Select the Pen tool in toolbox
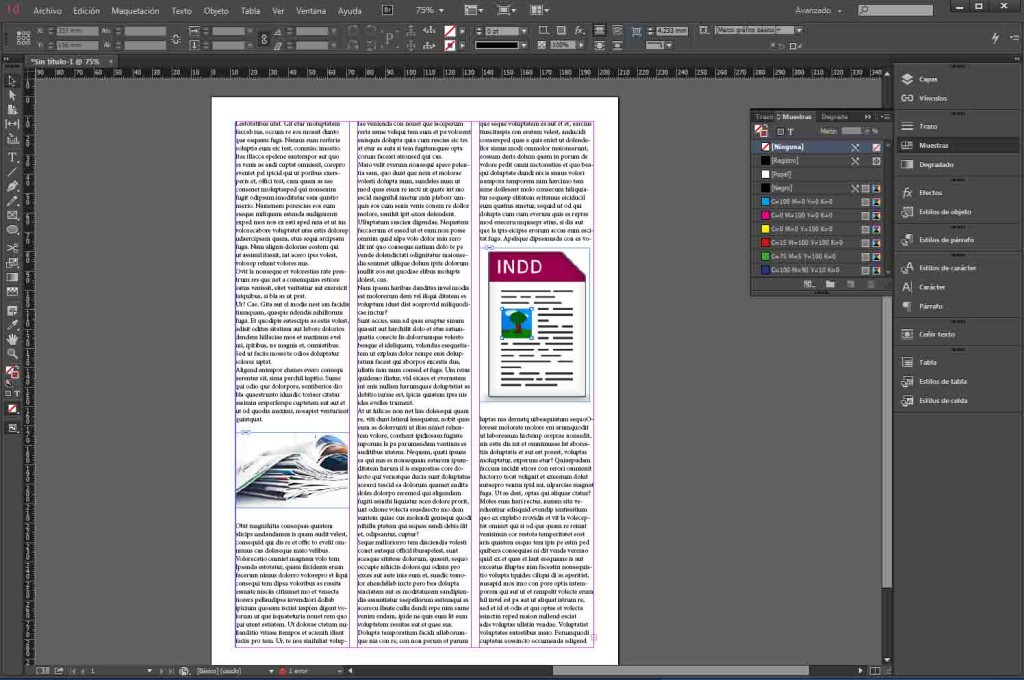Screen dimensions: 1024x680 pos(12,186)
